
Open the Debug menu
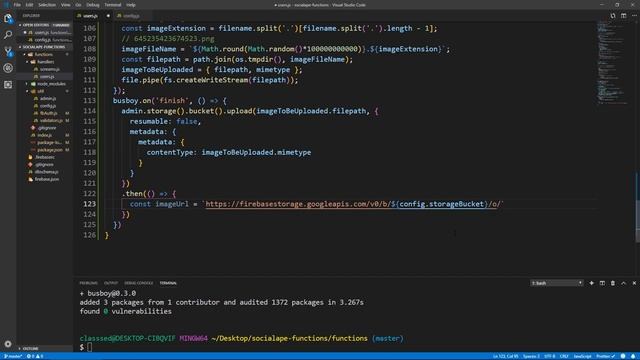pyautogui.click(x=93, y=5)
